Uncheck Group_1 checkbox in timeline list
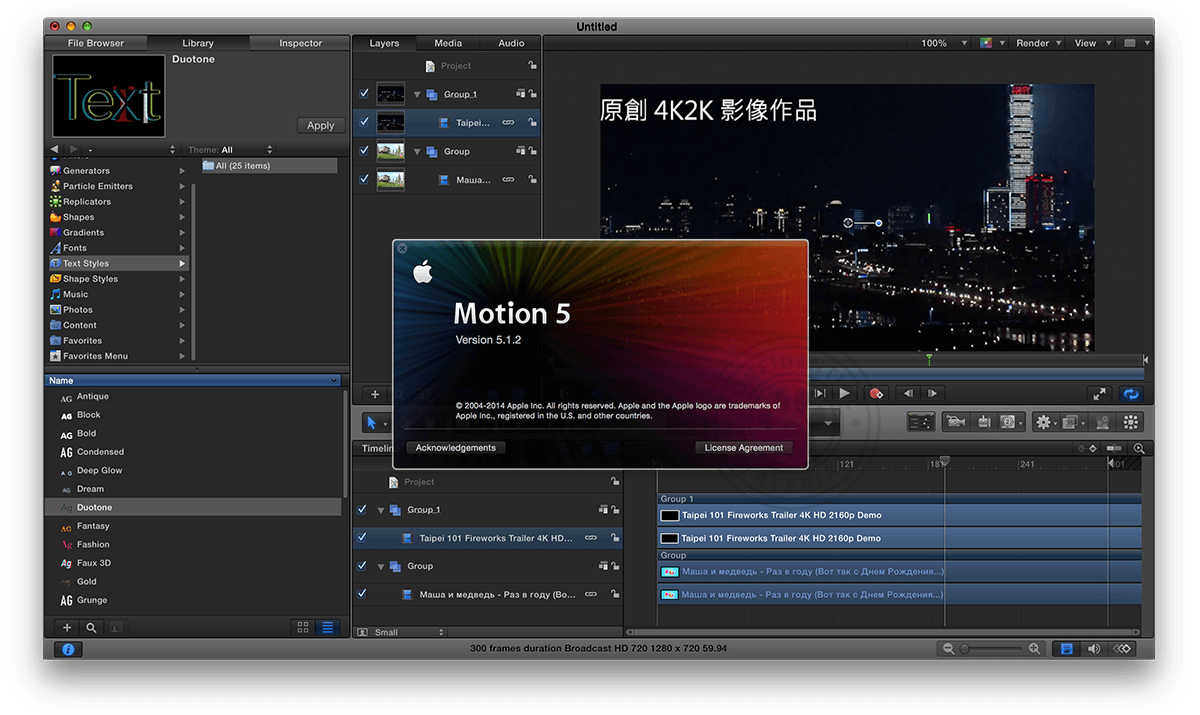Screen dimensions: 1200x715 pos(362,509)
